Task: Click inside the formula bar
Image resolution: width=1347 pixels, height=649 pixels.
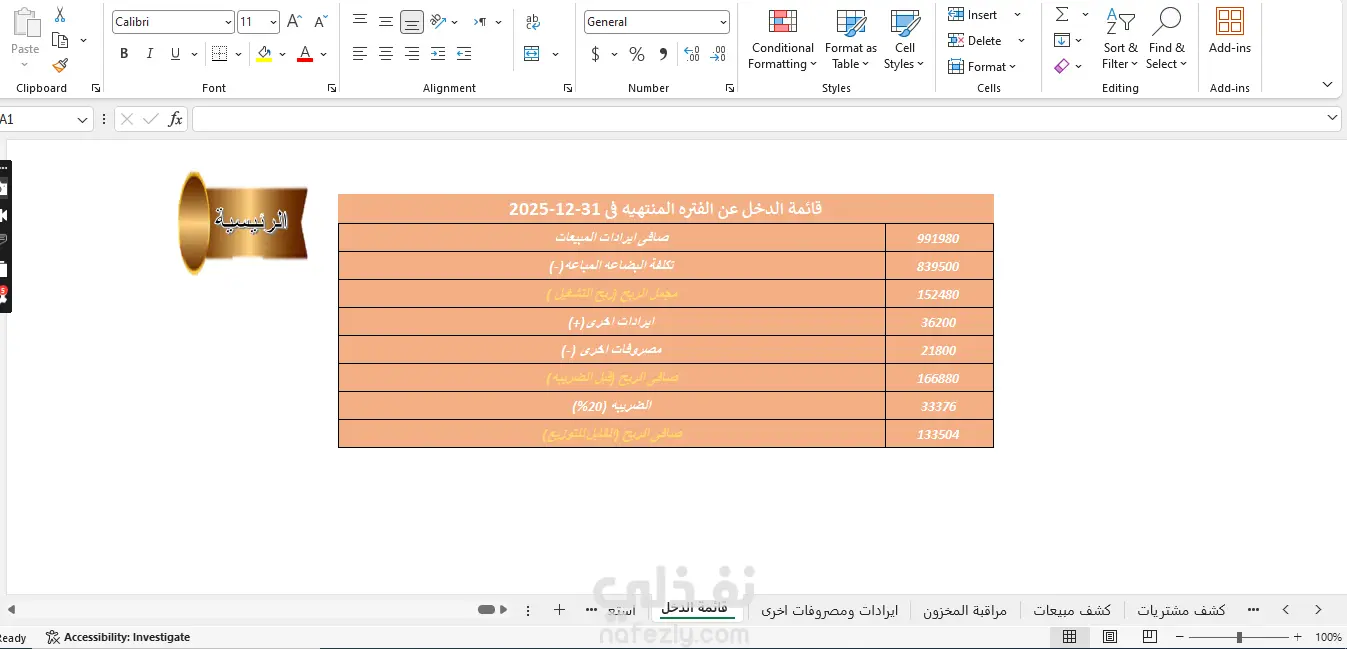Action: (x=758, y=119)
